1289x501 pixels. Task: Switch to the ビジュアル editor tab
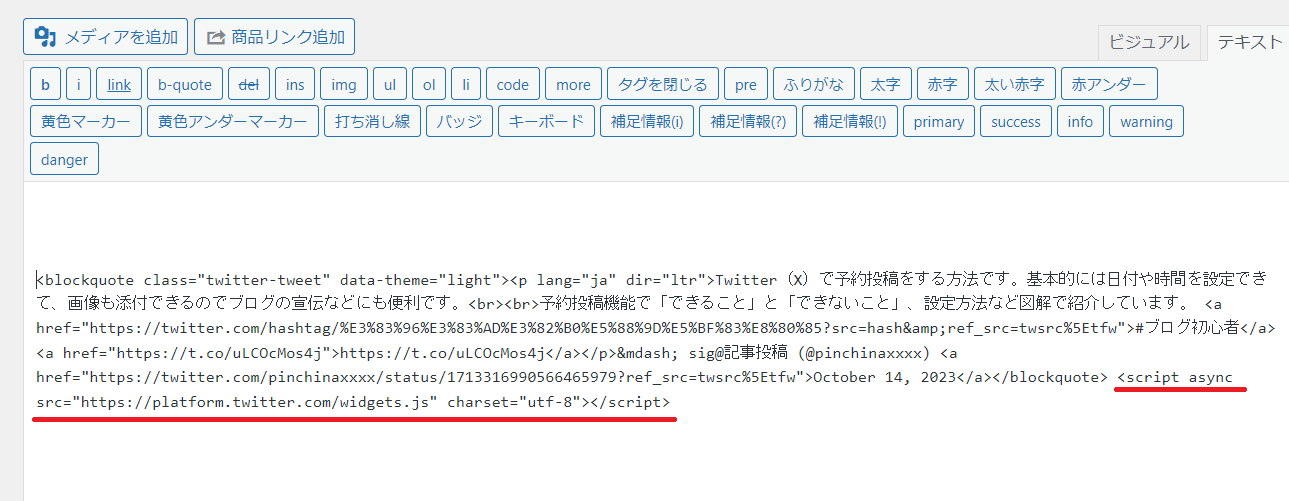tap(1149, 42)
